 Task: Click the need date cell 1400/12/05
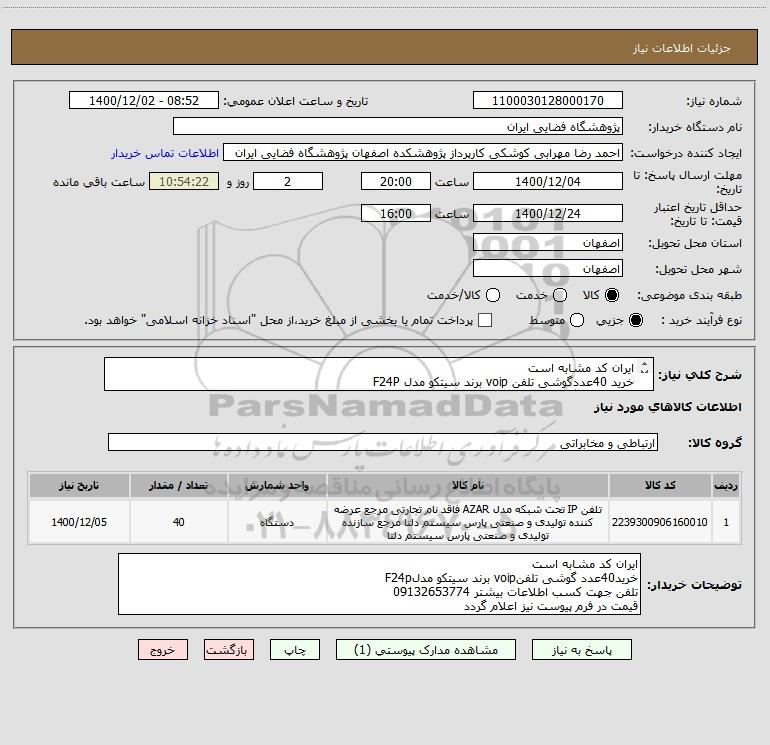79,522
